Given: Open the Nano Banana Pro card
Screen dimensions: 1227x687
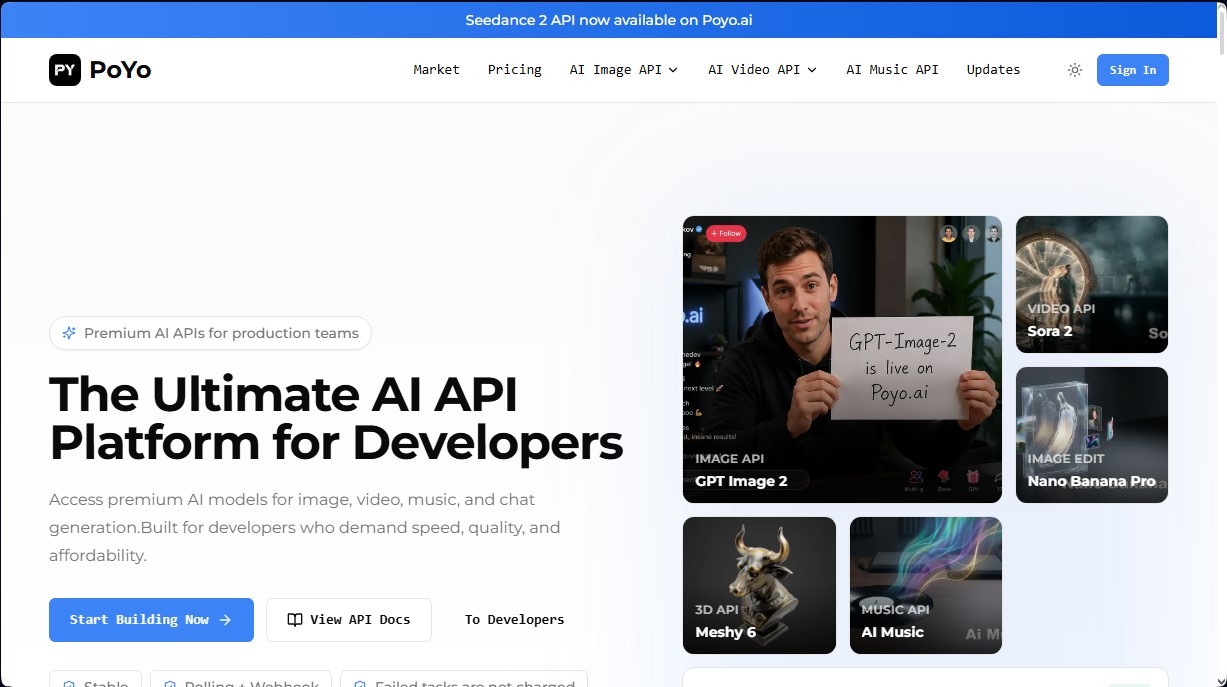Looking at the screenshot, I should click(1092, 435).
